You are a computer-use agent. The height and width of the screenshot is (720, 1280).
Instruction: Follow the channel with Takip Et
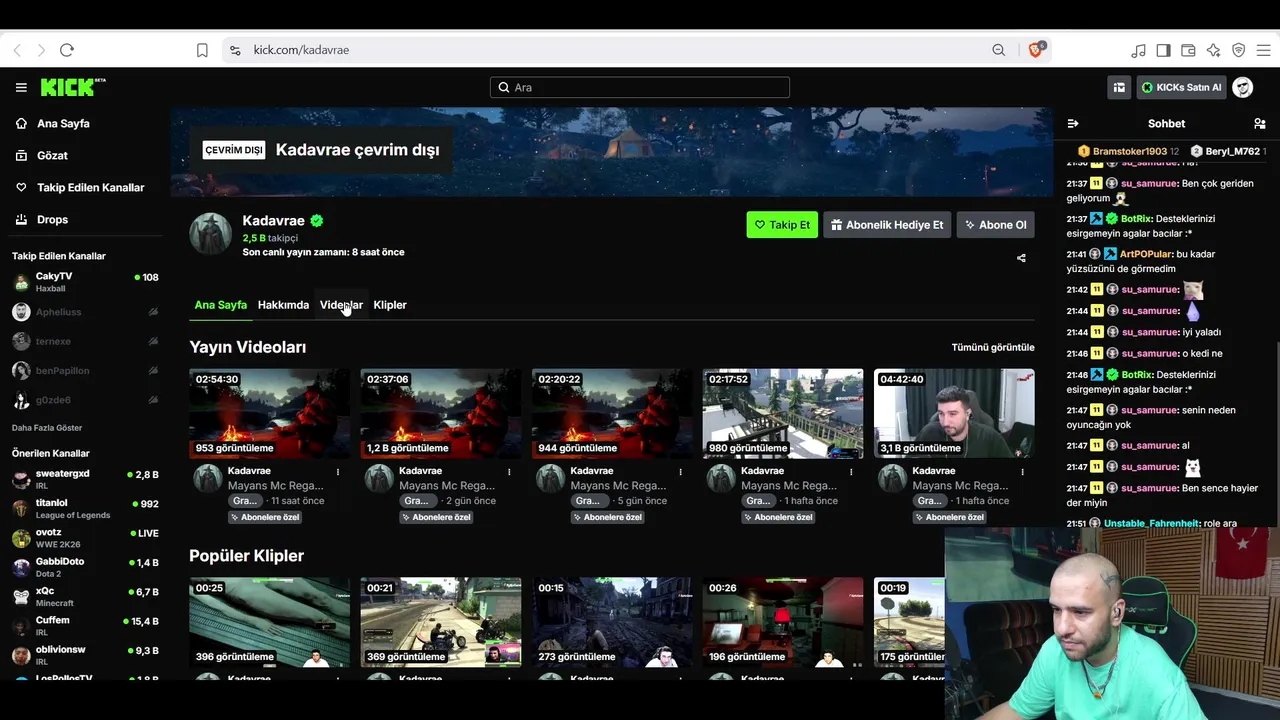tap(782, 225)
